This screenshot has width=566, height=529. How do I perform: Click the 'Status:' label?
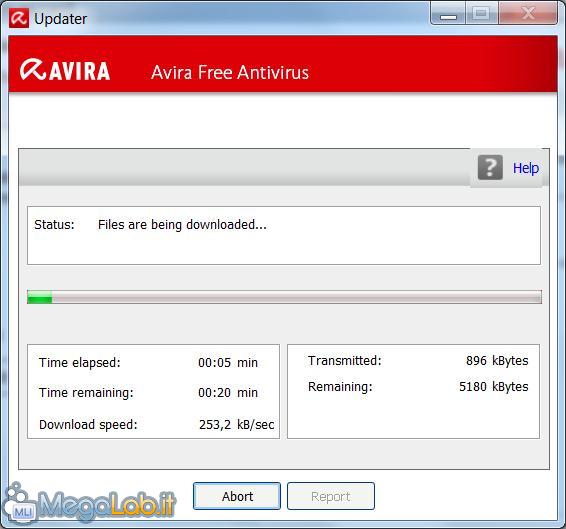pyautogui.click(x=54, y=225)
